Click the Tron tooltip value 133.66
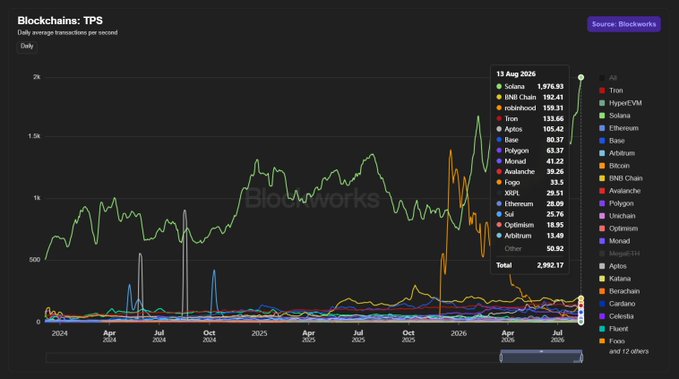This screenshot has width=679, height=379. pyautogui.click(x=553, y=119)
